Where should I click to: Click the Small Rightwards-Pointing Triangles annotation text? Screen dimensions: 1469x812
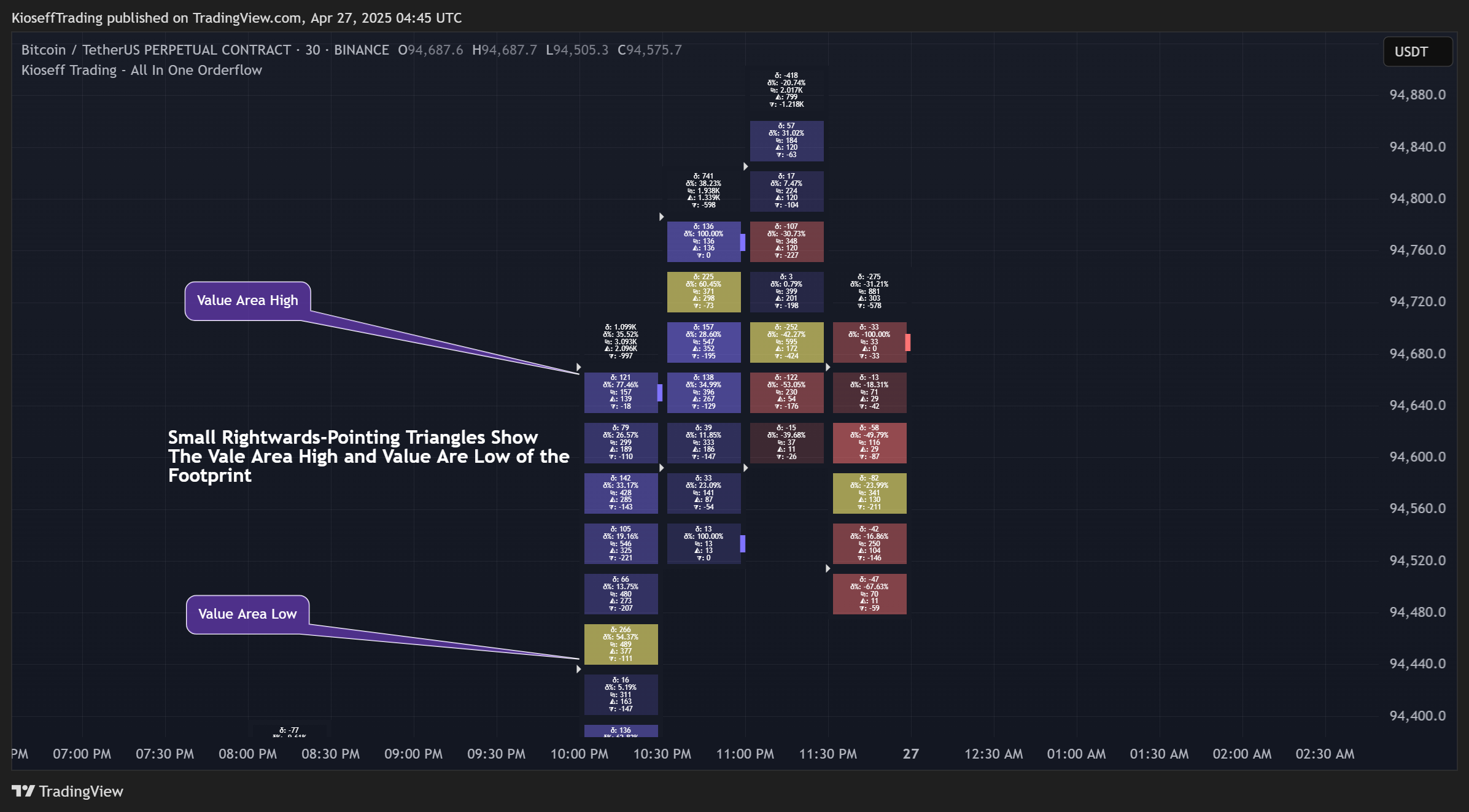[368, 456]
